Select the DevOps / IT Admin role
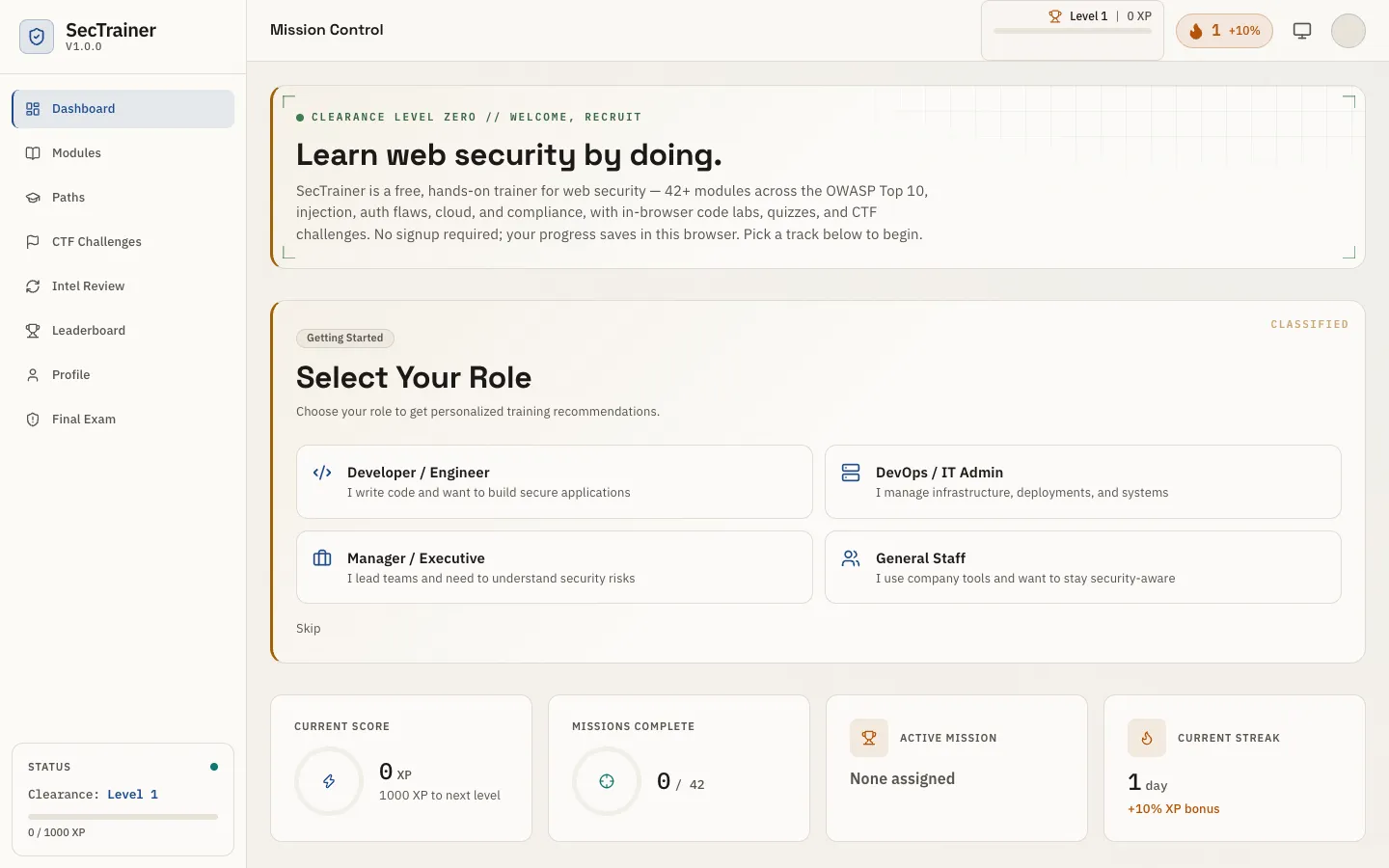The width and height of the screenshot is (1389, 868). coord(1083,481)
